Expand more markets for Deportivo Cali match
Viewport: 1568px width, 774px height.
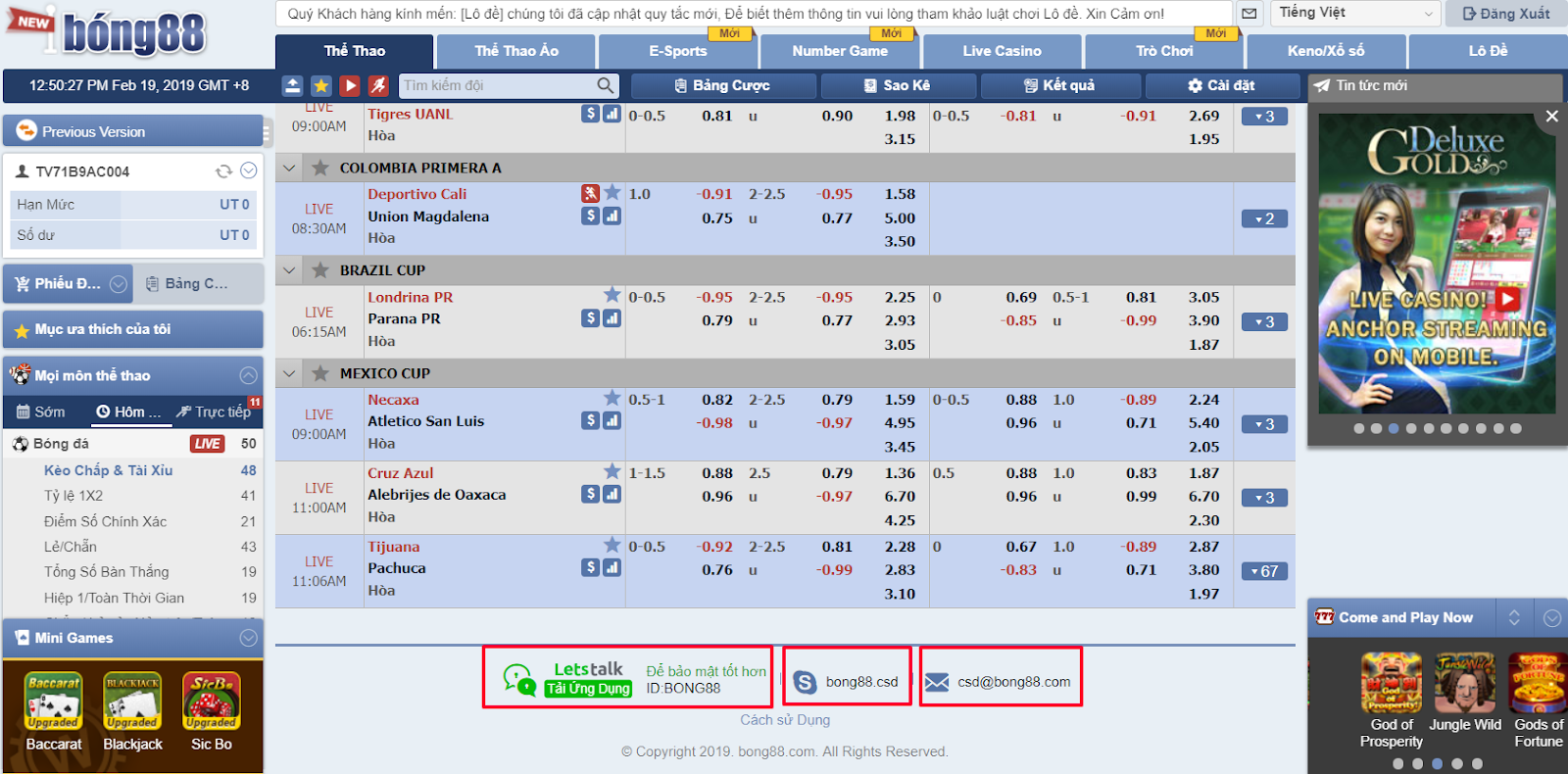(1264, 218)
